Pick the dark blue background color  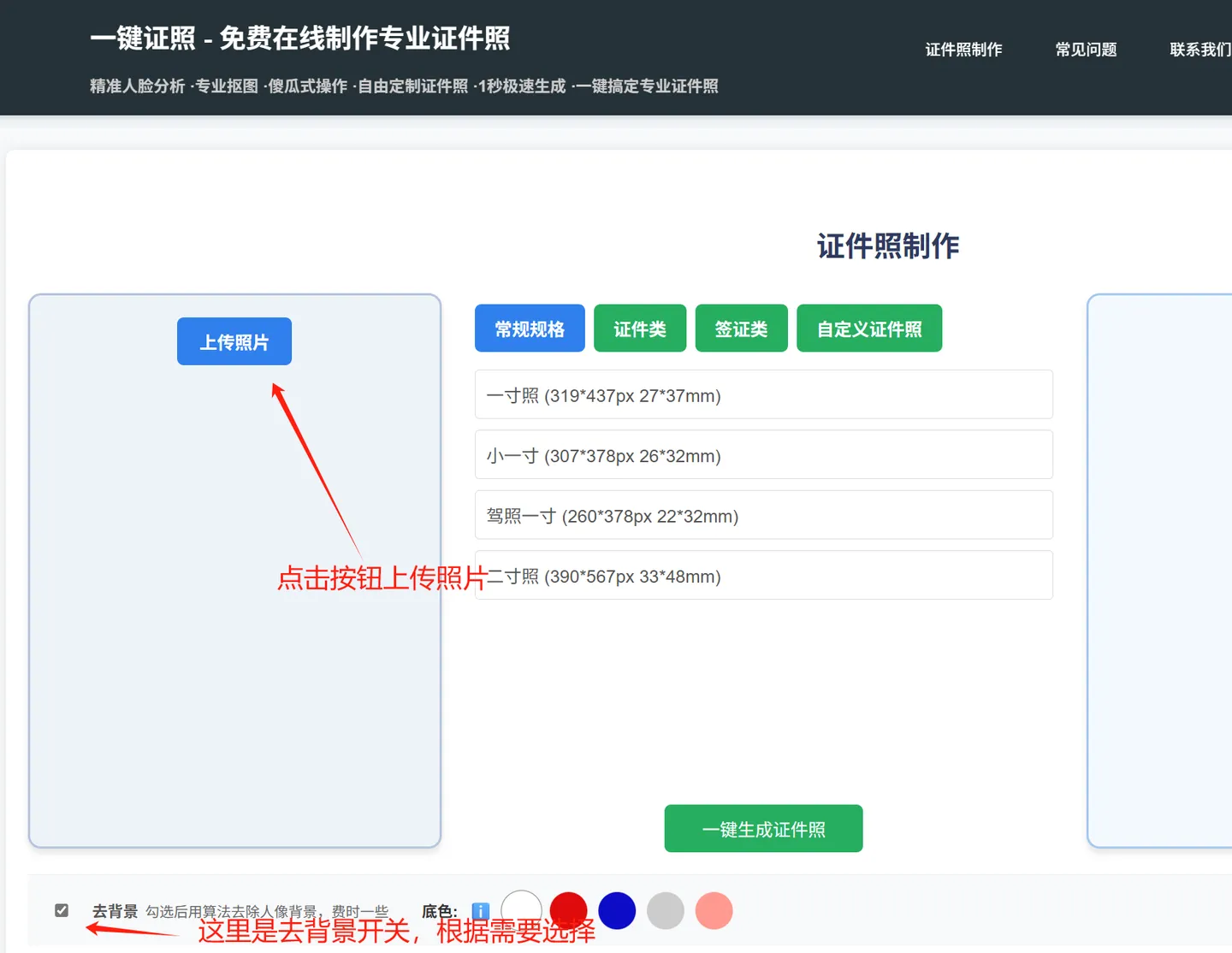(x=617, y=910)
